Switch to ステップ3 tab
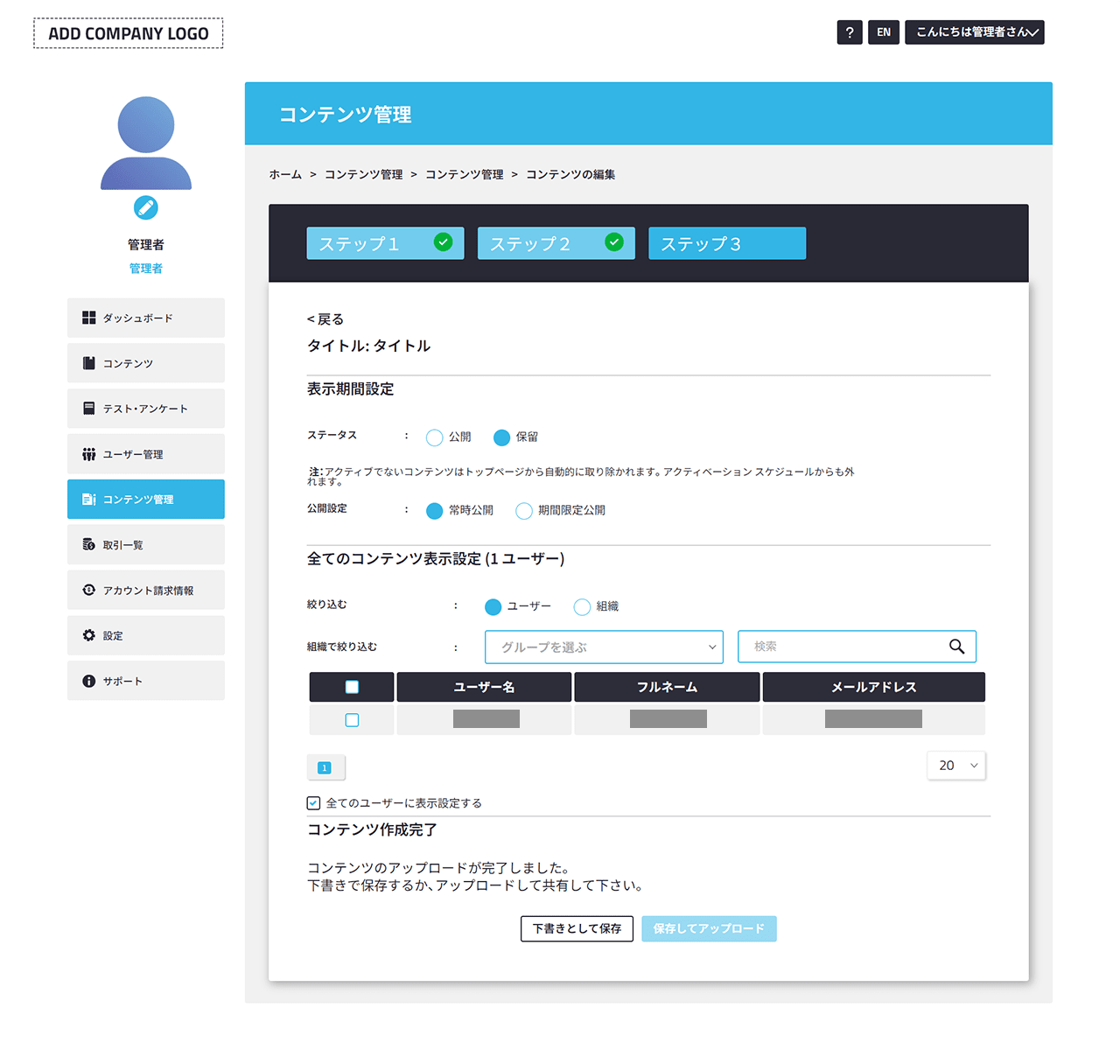The width and height of the screenshot is (1120, 1064). [x=726, y=242]
